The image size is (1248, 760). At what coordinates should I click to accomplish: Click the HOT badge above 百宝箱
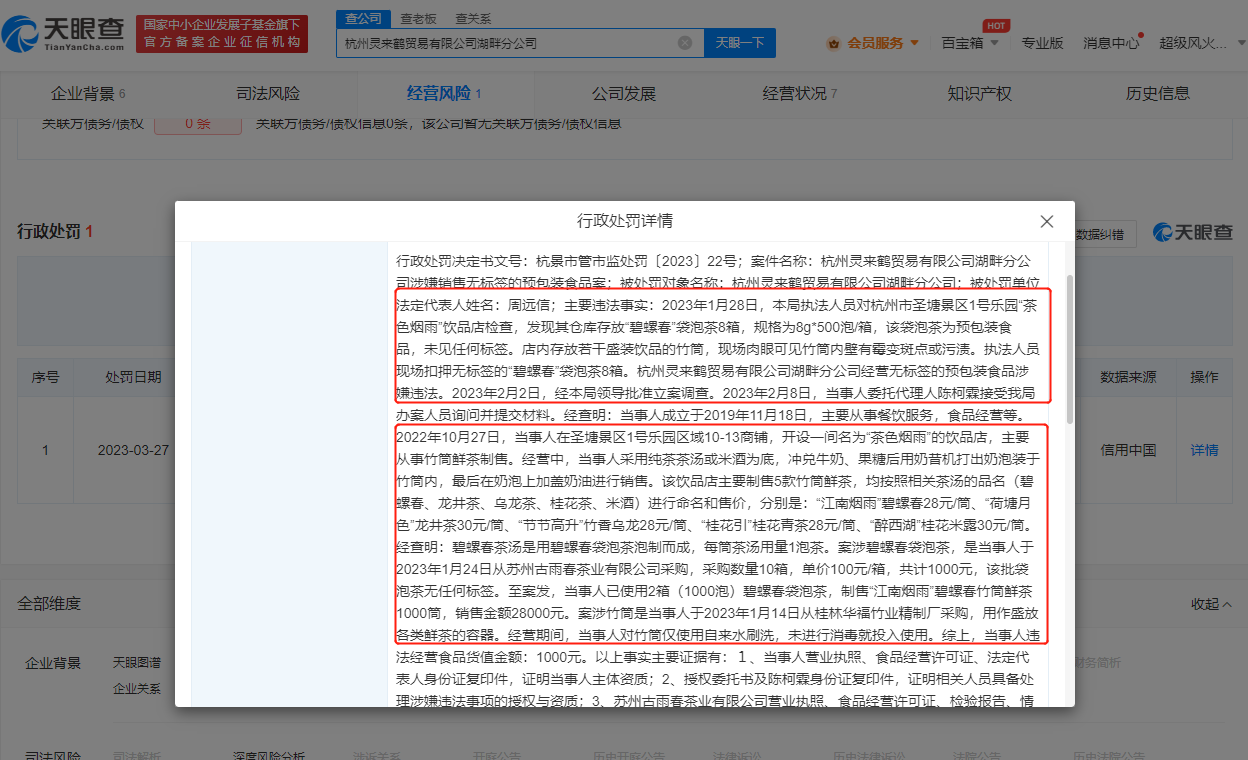[995, 24]
